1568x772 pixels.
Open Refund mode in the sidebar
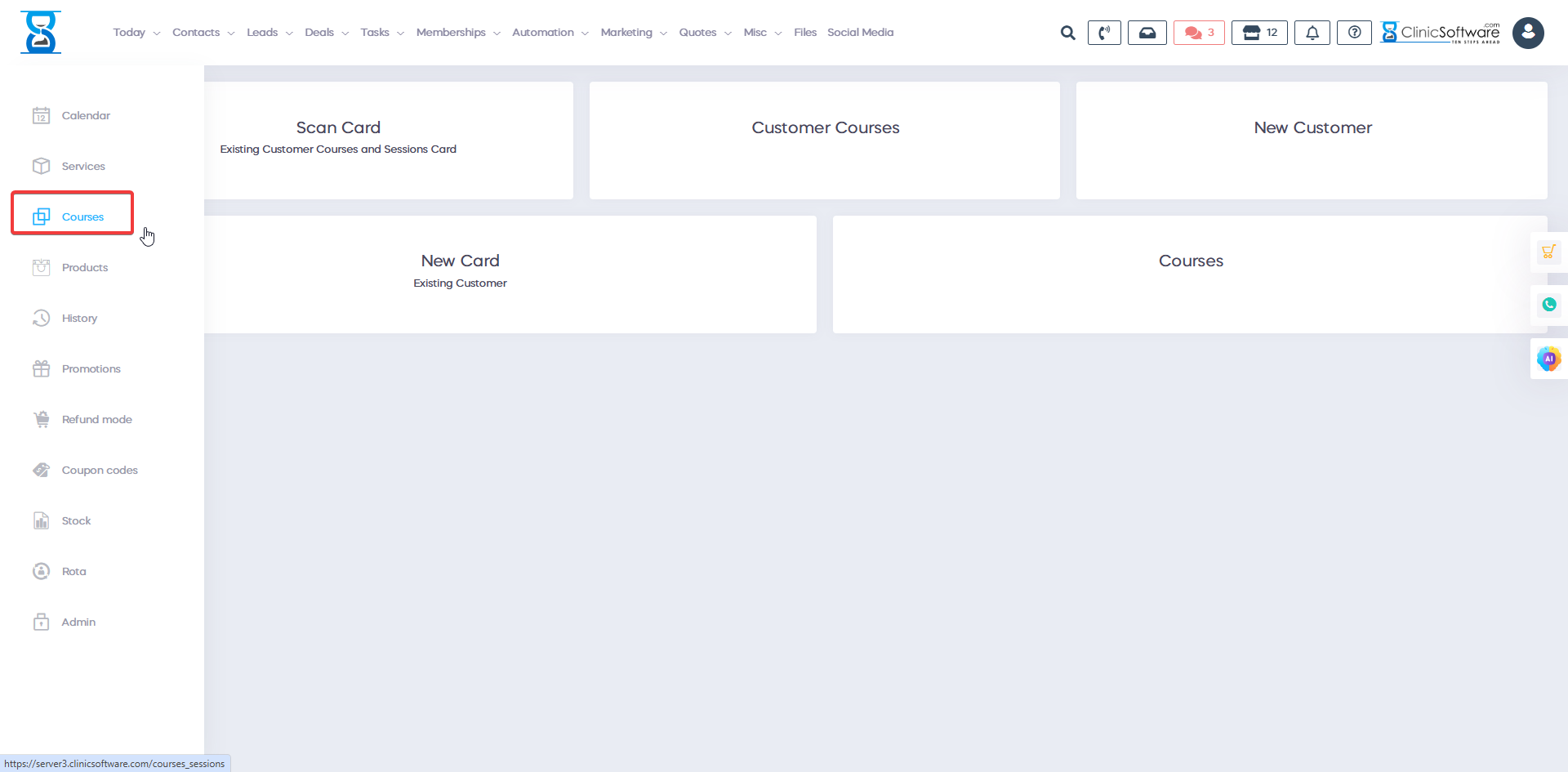click(96, 420)
